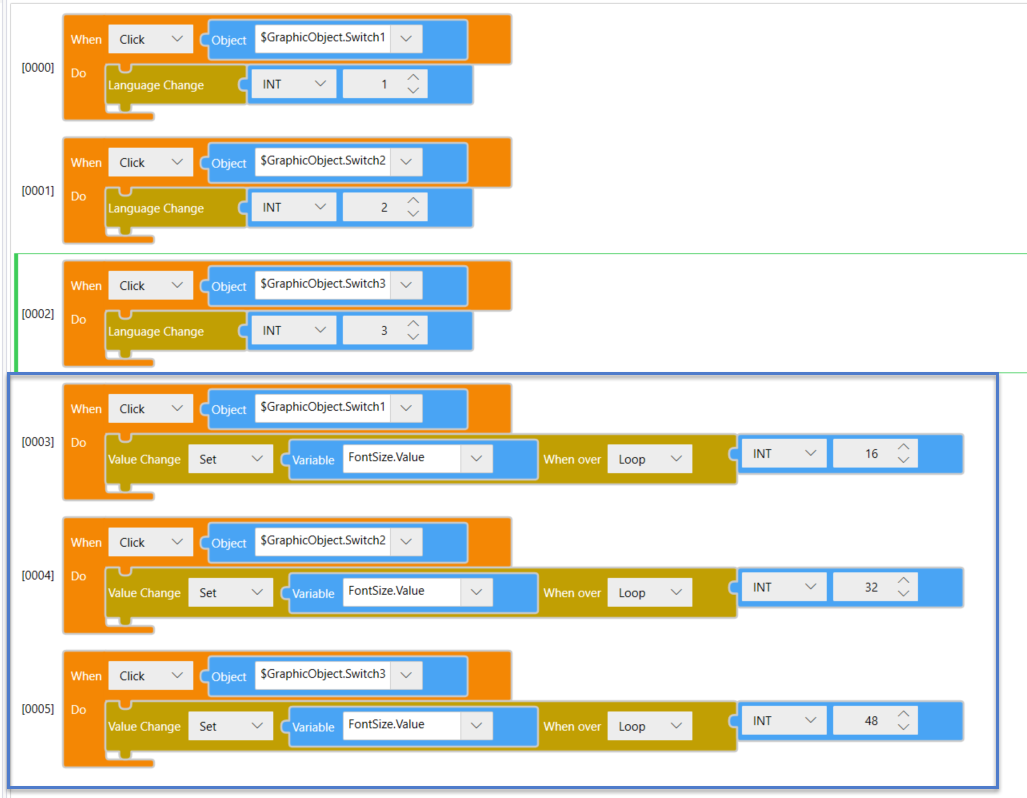Viewport: 1027px width, 798px height.
Task: Select script row label [0001]
Action: pyautogui.click(x=38, y=191)
